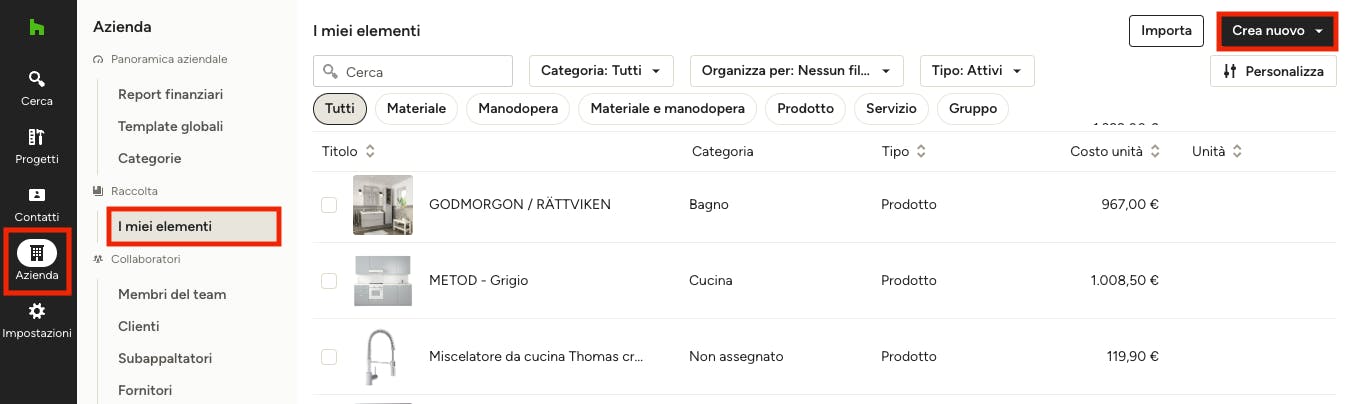Select the Manodopera filter tab
Image resolution: width=1349 pixels, height=404 pixels.
pyautogui.click(x=518, y=108)
